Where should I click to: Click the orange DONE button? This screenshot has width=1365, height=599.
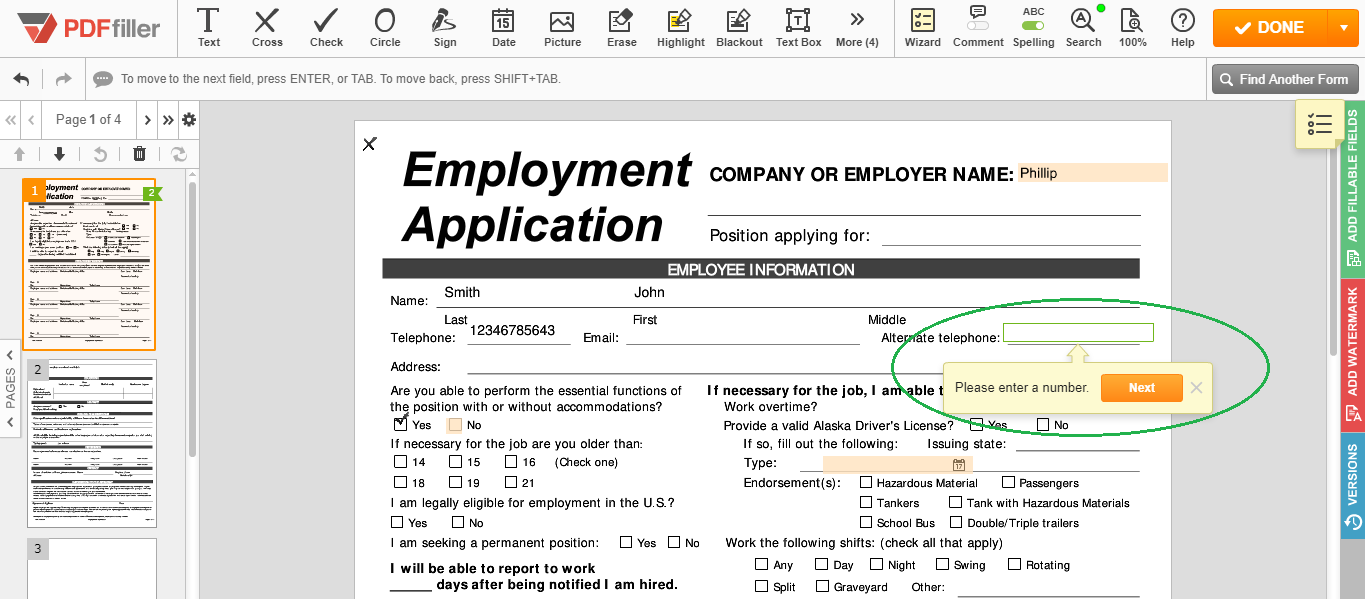pyautogui.click(x=1269, y=28)
